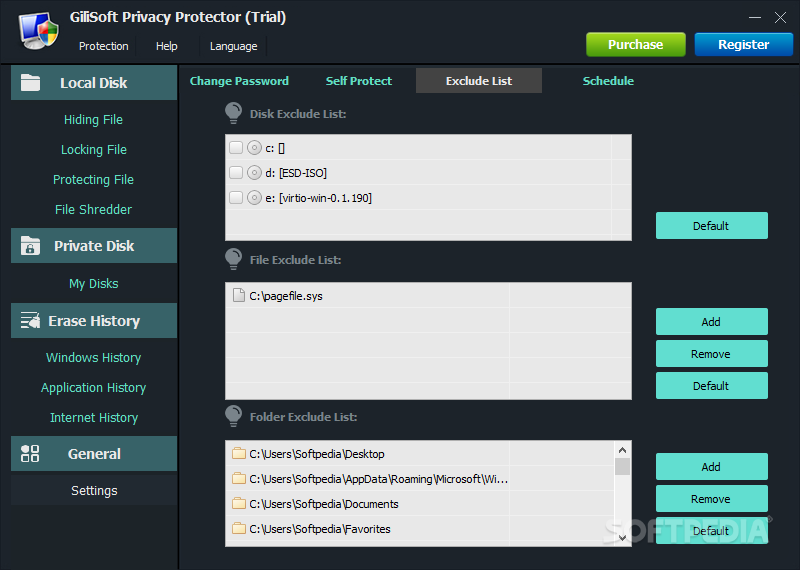800x570 pixels.
Task: Click Default button for File Exclude List
Action: point(711,386)
